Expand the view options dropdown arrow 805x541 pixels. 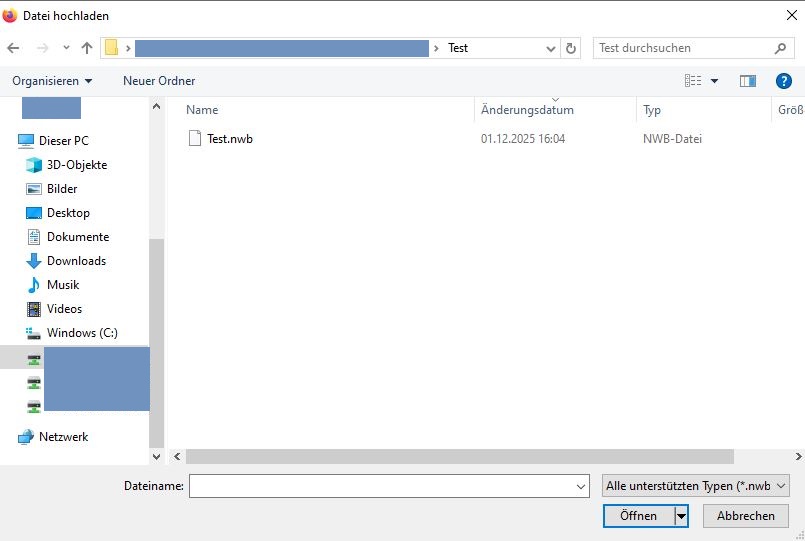click(715, 81)
